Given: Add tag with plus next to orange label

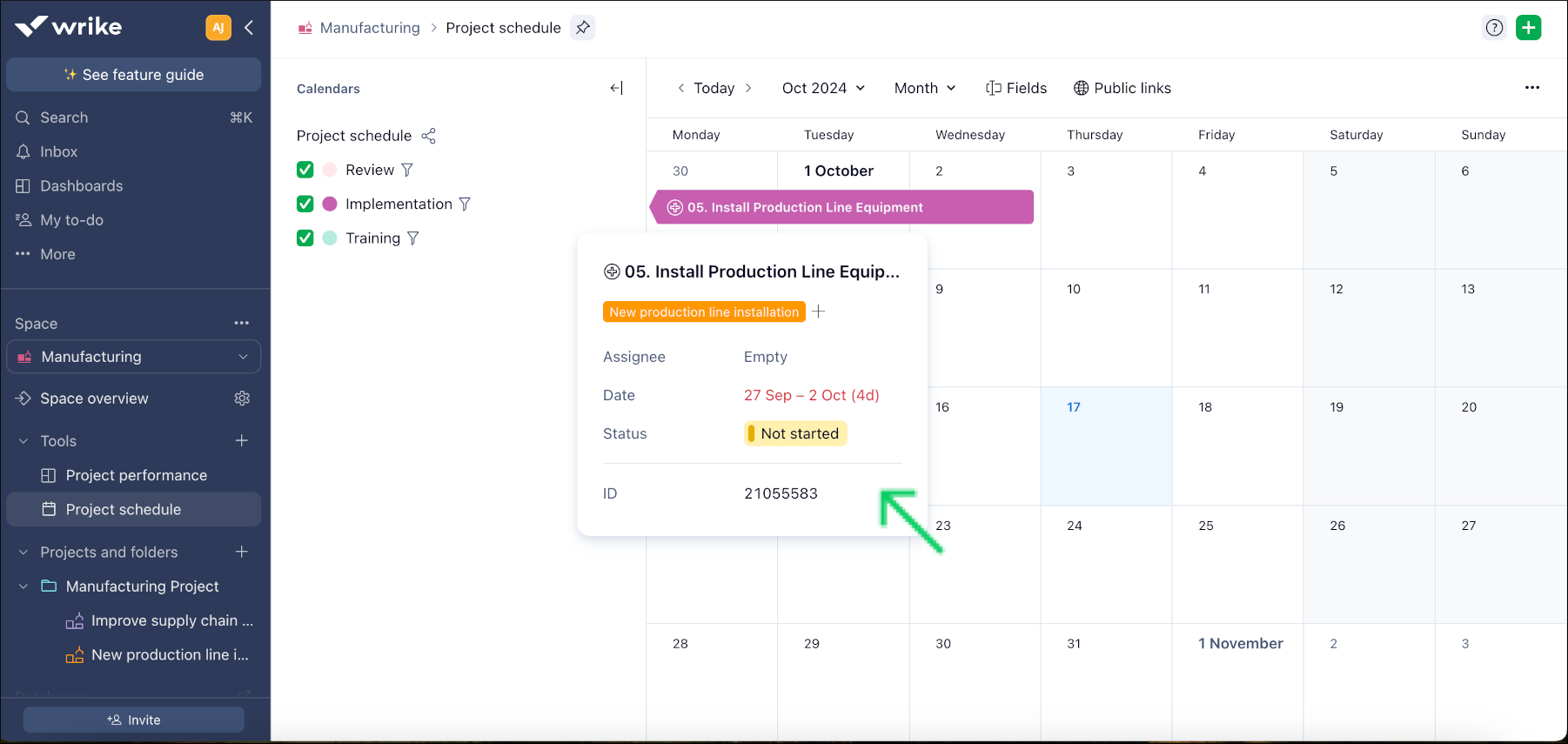Looking at the screenshot, I should [x=819, y=312].
